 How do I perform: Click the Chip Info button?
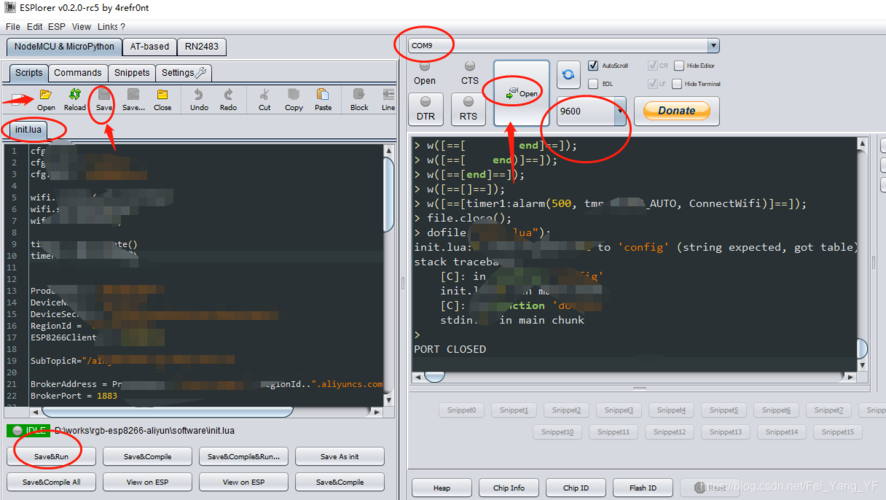coord(509,488)
